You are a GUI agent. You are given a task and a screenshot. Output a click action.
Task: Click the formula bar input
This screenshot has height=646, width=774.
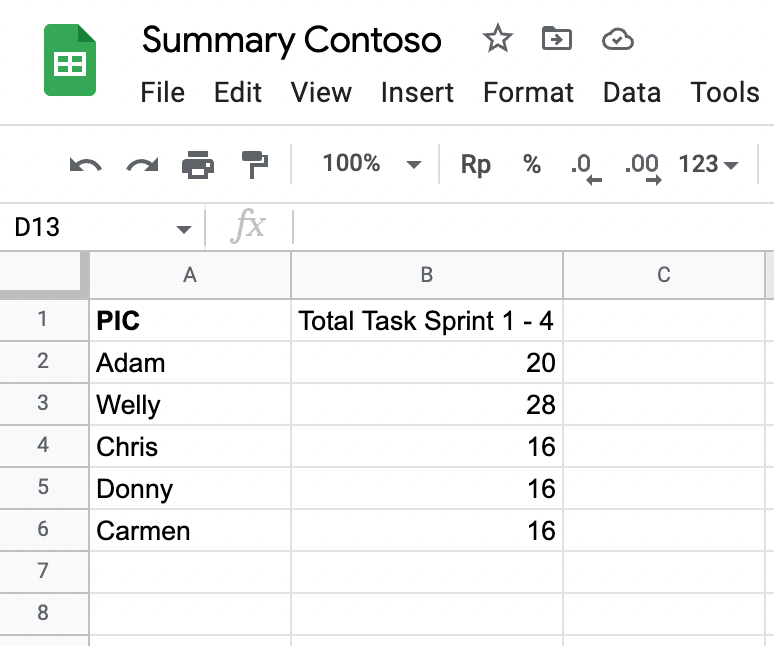(530, 228)
